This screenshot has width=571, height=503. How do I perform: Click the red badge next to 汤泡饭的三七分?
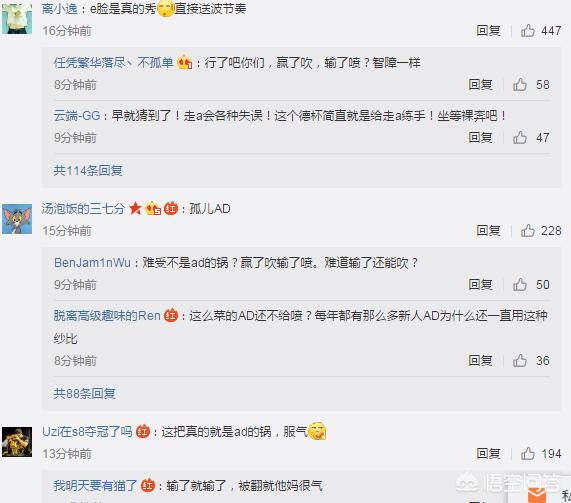pyautogui.click(x=171, y=209)
